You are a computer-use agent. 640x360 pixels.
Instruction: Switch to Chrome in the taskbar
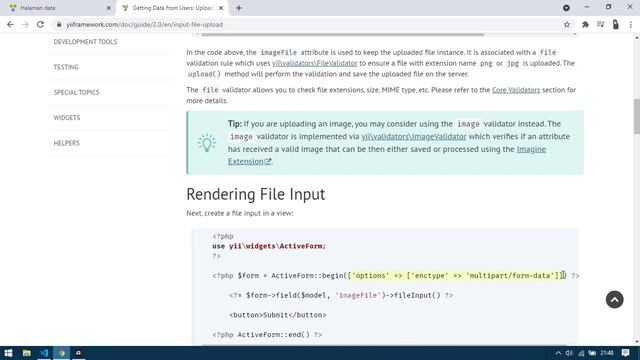(x=62, y=353)
